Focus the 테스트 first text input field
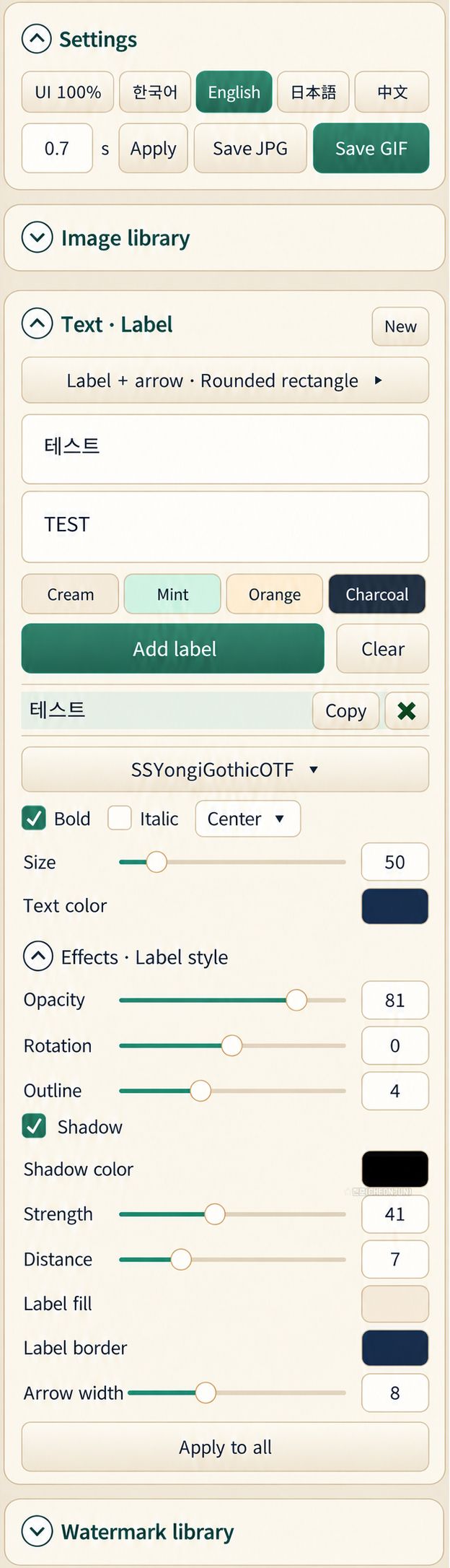 225,449
